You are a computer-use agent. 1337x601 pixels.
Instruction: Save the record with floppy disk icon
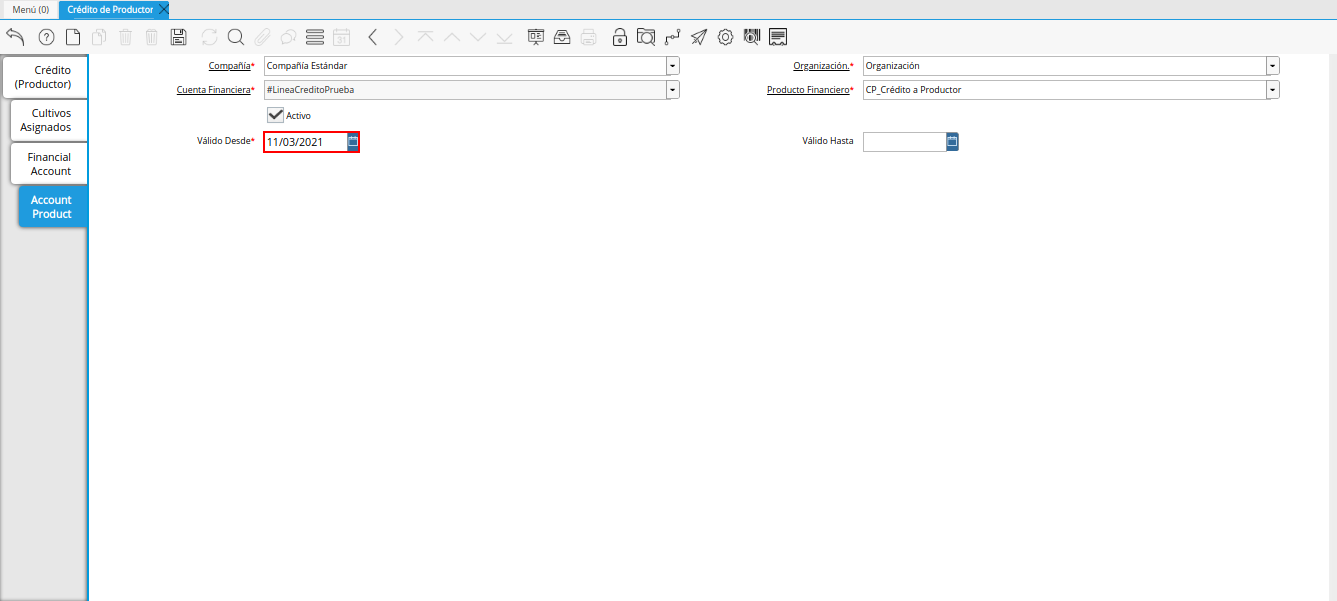click(x=179, y=37)
